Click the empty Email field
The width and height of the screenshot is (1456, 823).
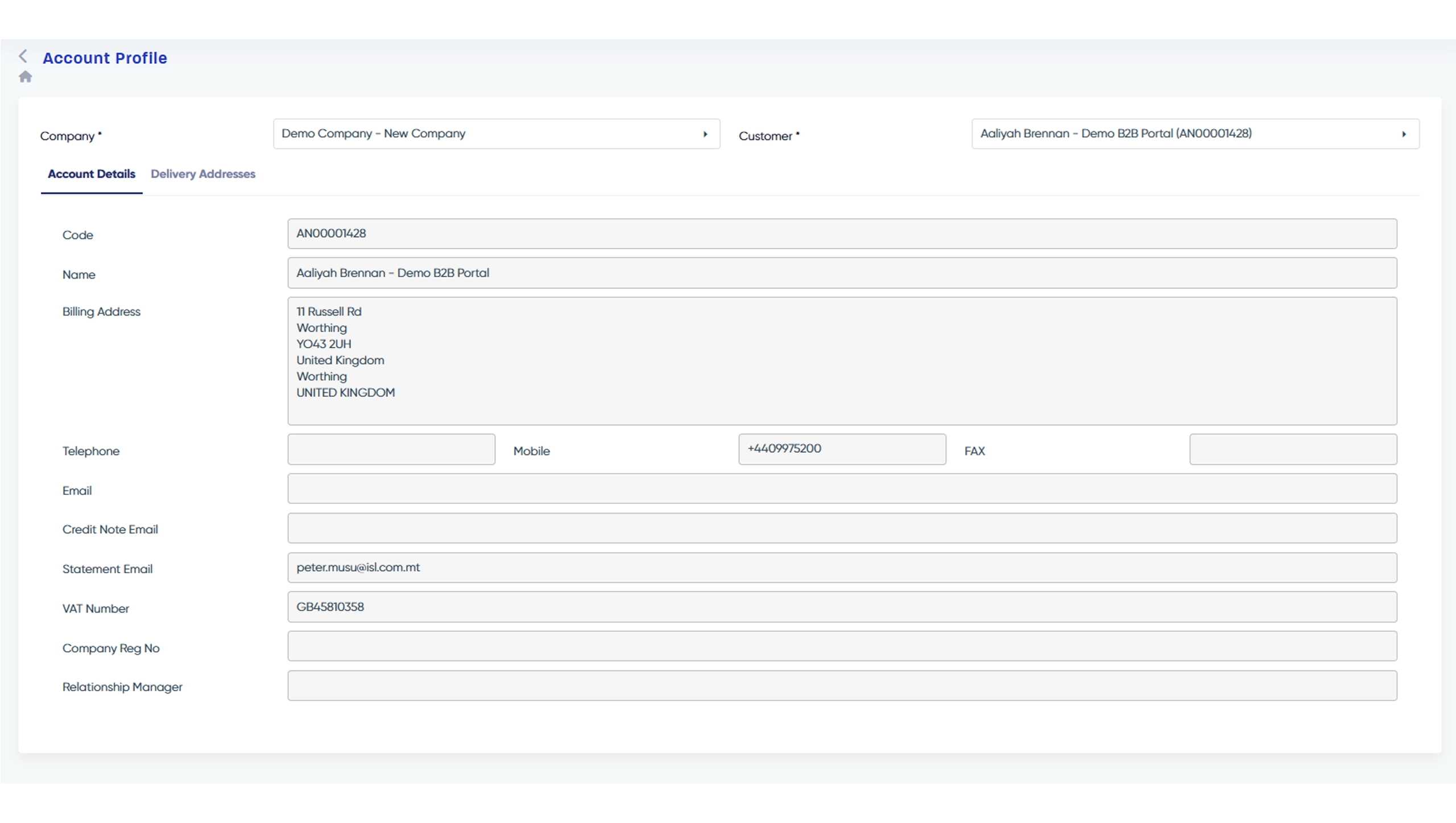[x=842, y=489]
